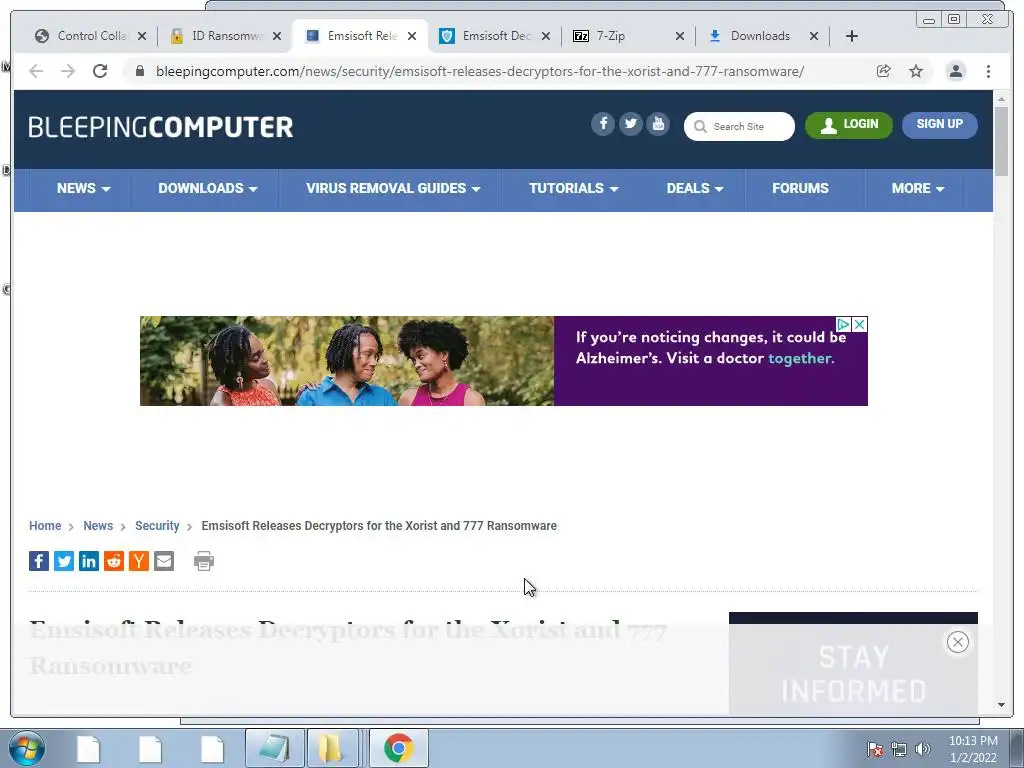Email this article via envelope icon
The height and width of the screenshot is (768, 1024).
point(164,561)
